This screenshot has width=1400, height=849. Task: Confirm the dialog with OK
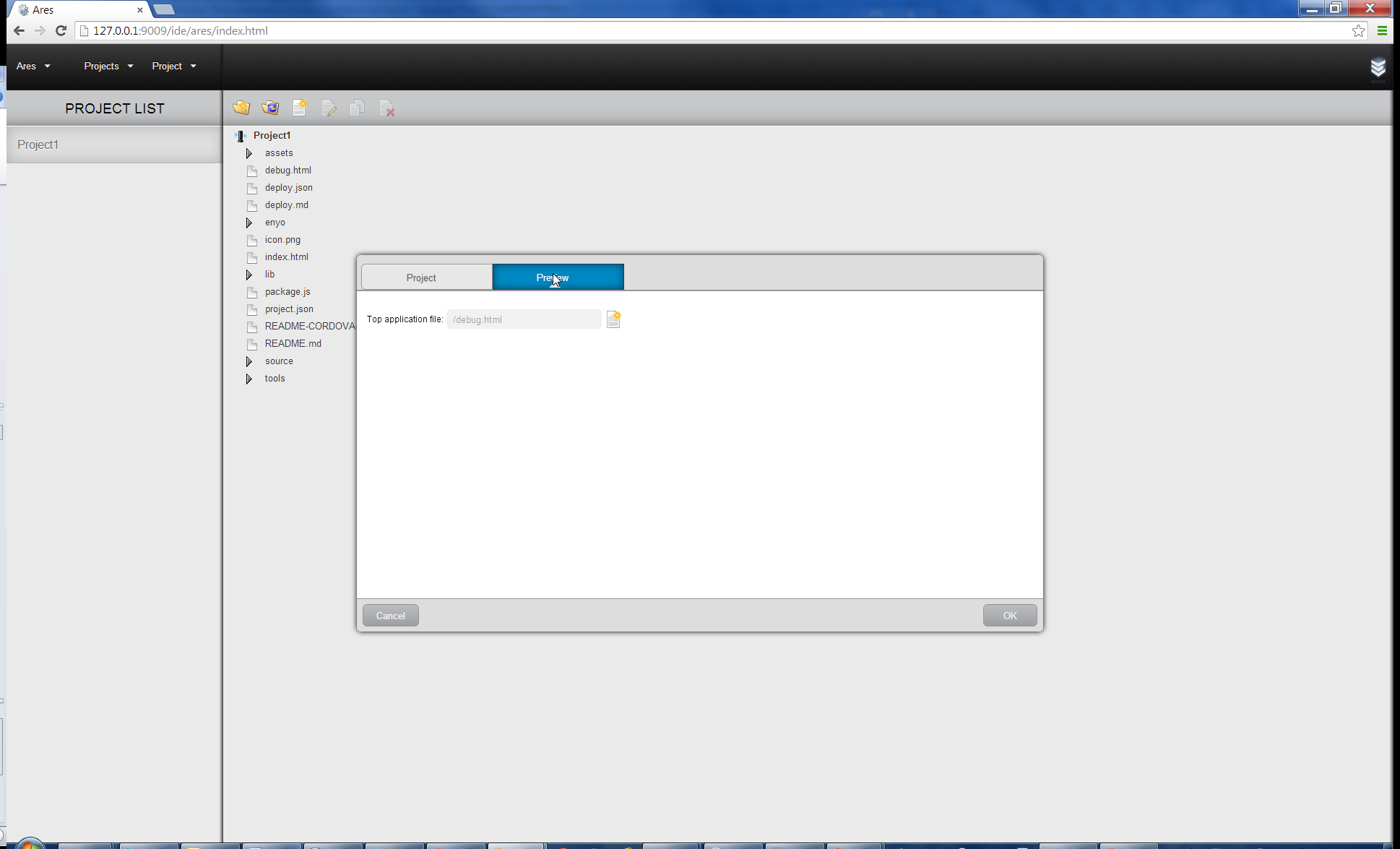pos(1009,616)
